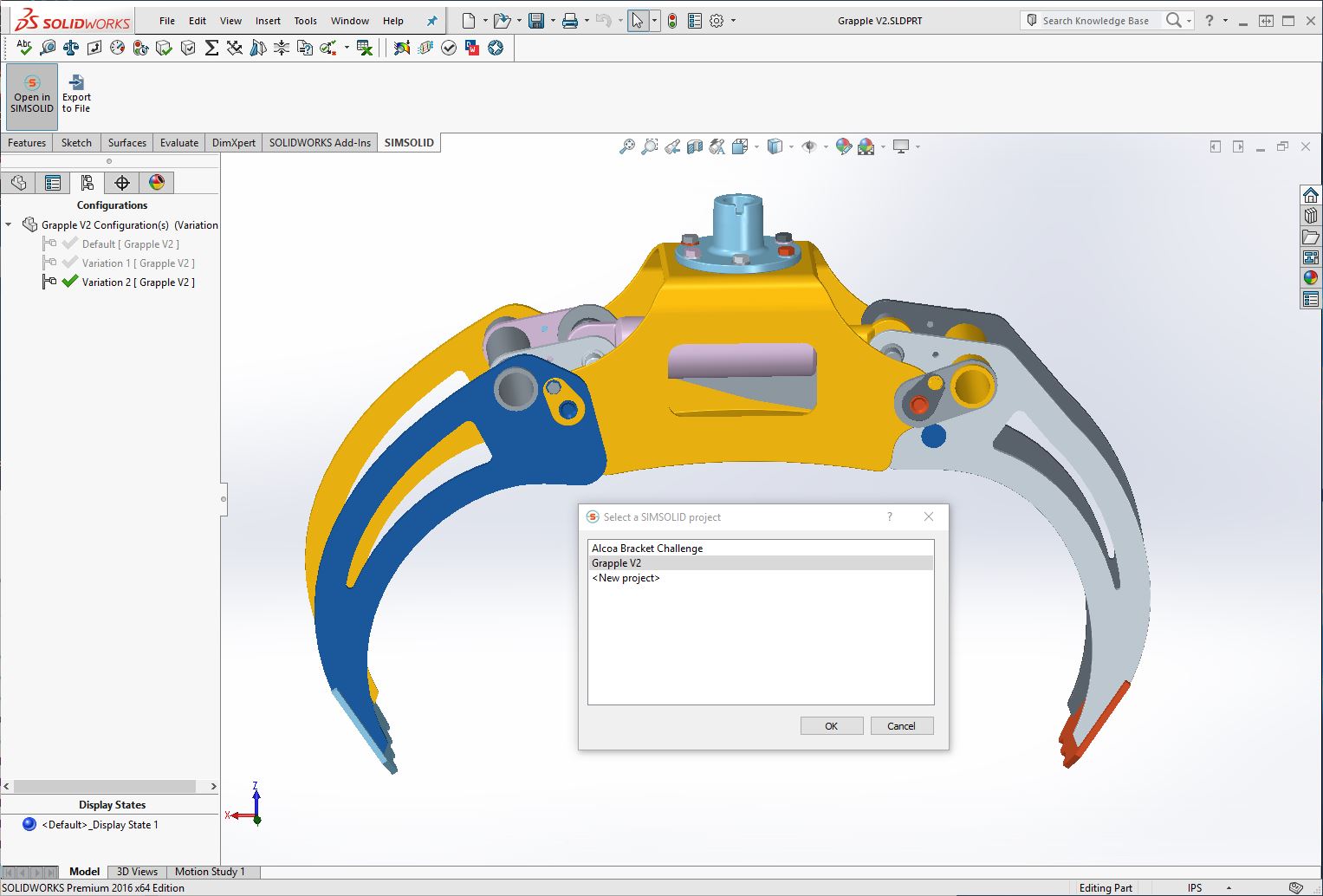The width and height of the screenshot is (1323, 896).
Task: Switch to DimXpertManager crosshair tab
Action: [x=122, y=183]
